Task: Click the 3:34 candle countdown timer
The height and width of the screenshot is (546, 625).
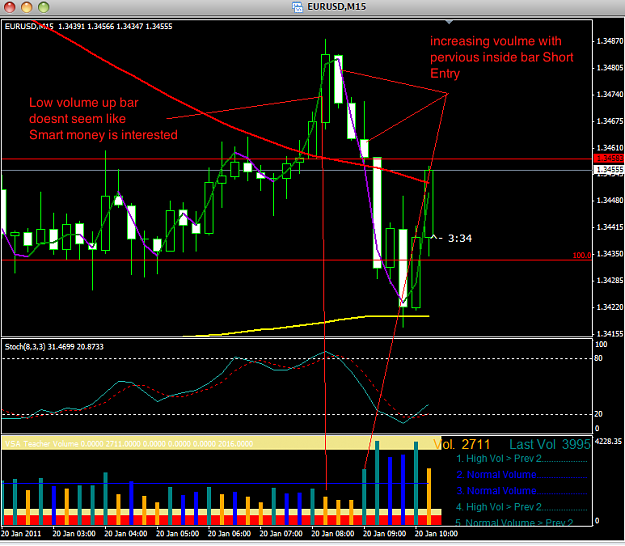Action: click(460, 238)
